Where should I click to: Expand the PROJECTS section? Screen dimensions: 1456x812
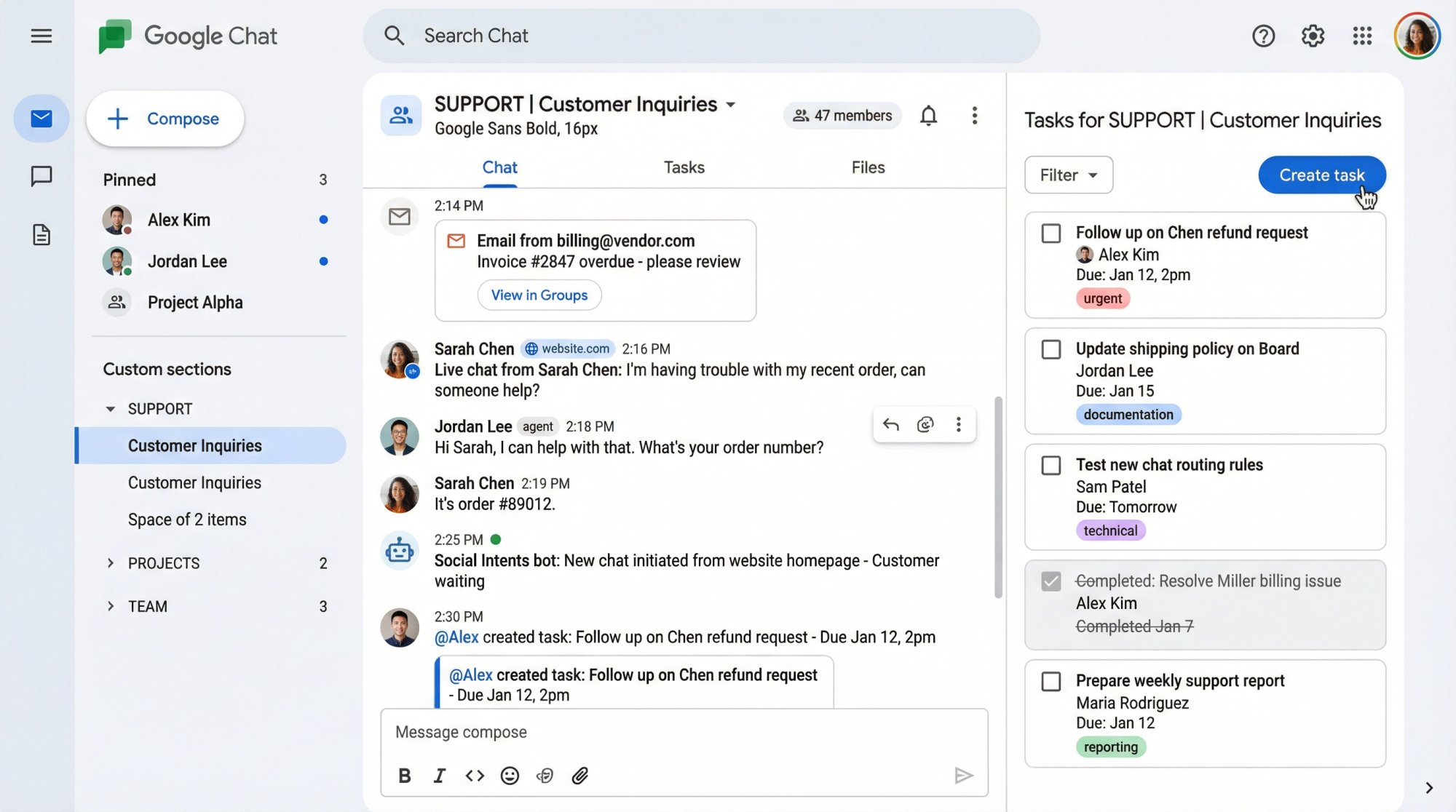(x=111, y=562)
